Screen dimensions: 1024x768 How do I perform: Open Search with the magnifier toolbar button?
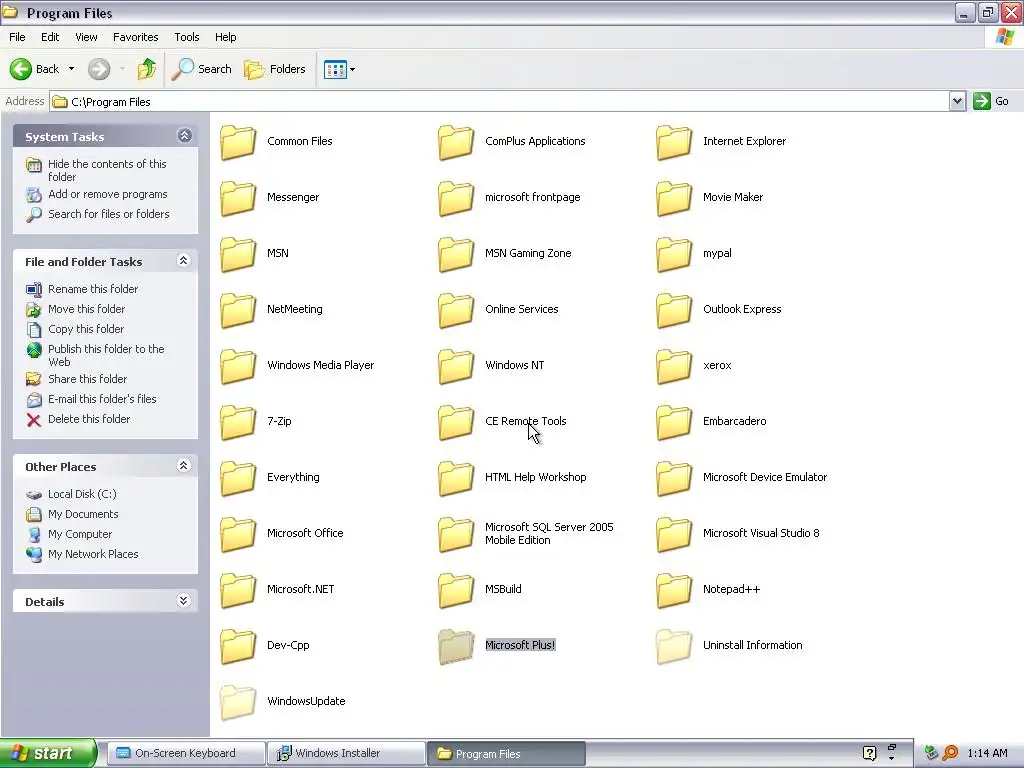tap(201, 69)
